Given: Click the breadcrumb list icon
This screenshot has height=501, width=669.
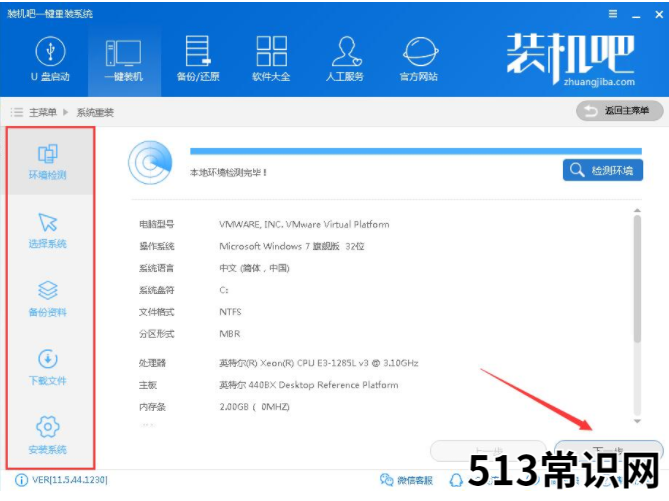Looking at the screenshot, I should coord(17,112).
